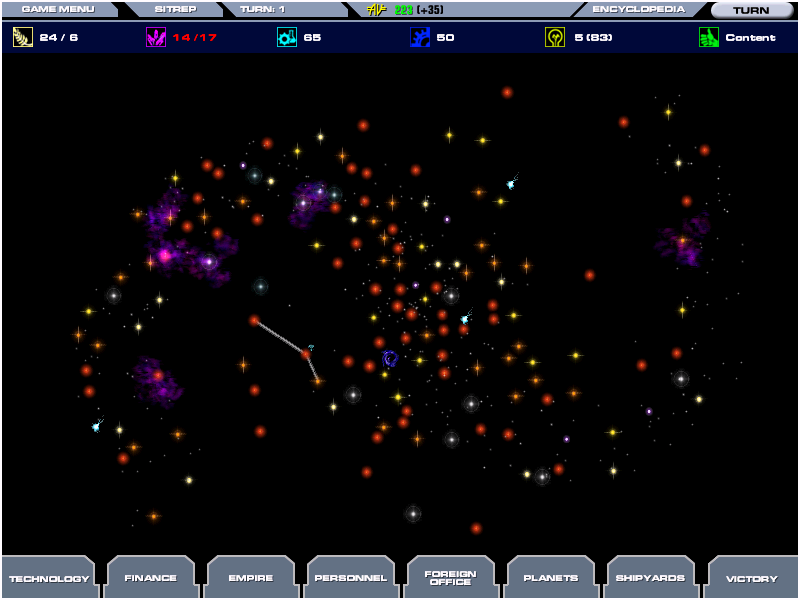Viewport: 800px width, 600px height.
Task: Click the magenta minerals resource icon
Action: tap(156, 37)
